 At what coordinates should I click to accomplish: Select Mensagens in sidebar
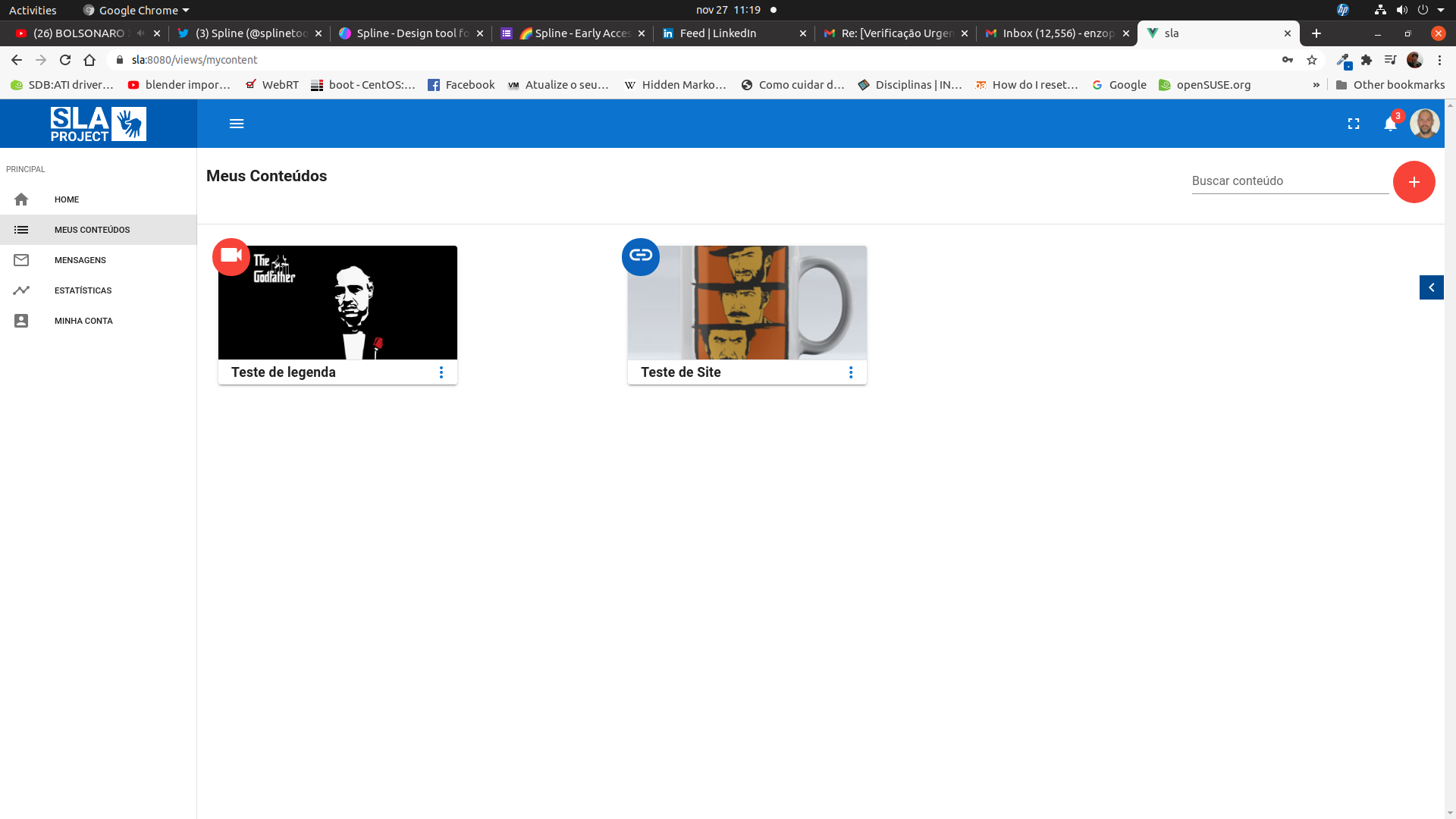[80, 260]
